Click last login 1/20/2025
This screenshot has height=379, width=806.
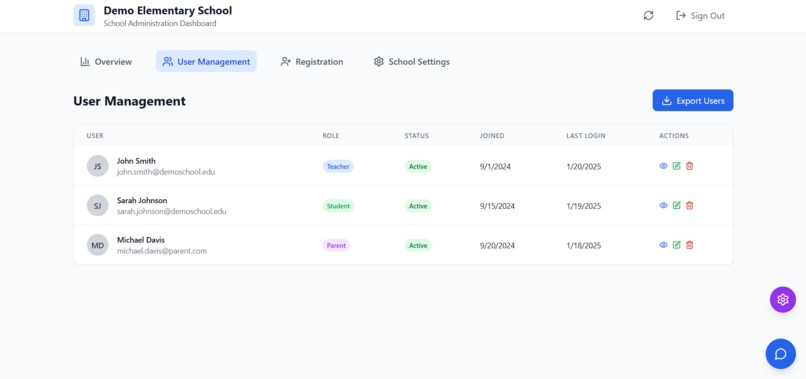click(x=584, y=167)
